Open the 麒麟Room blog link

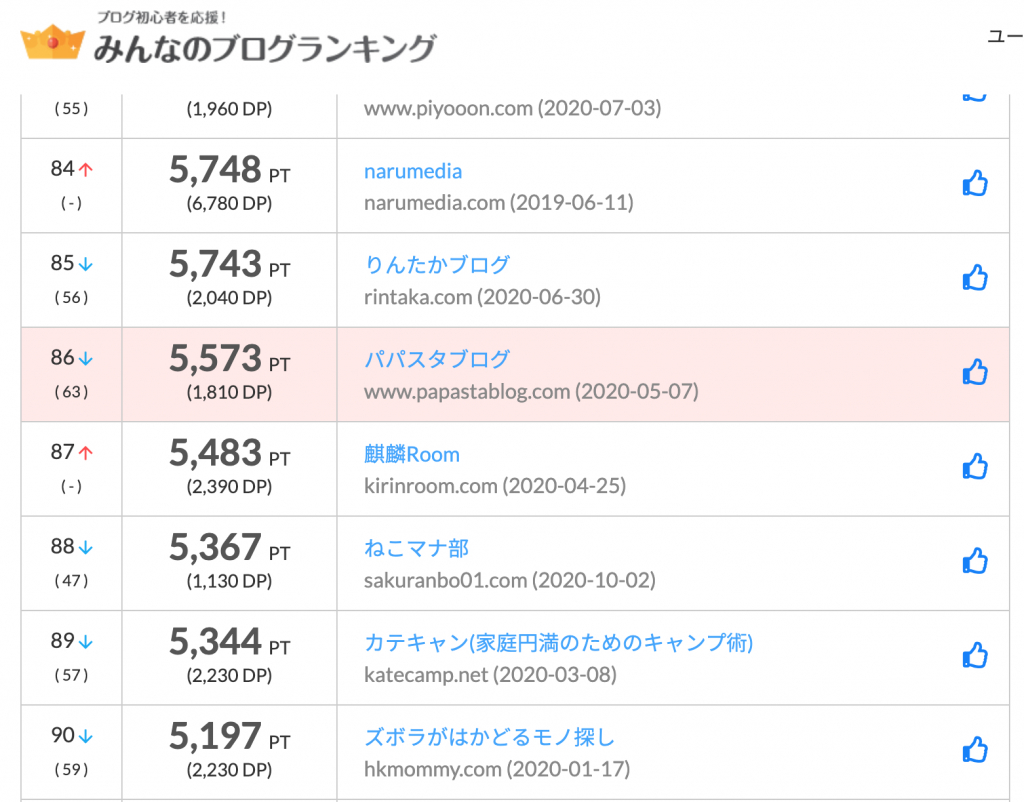coord(412,455)
